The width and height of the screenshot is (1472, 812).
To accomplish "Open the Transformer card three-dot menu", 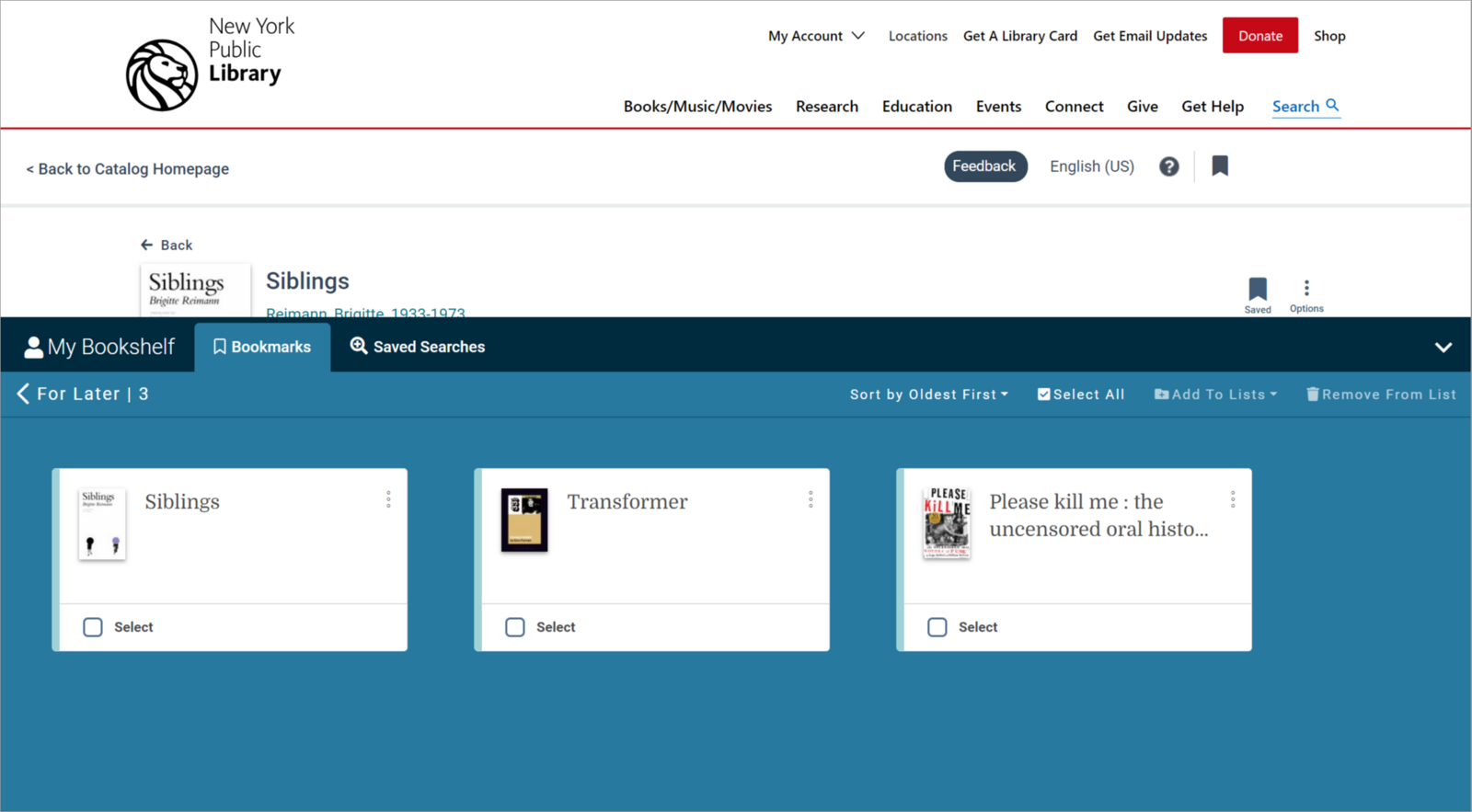I will coord(811,498).
